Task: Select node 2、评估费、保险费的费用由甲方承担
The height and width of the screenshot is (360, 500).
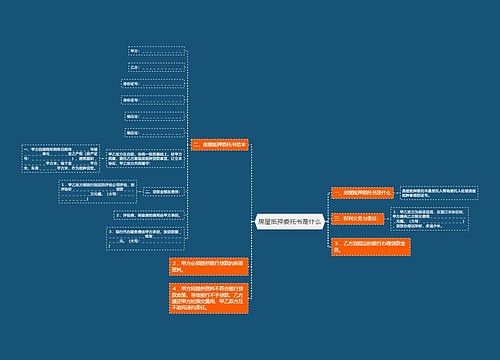Action: pyautogui.click(x=149, y=215)
